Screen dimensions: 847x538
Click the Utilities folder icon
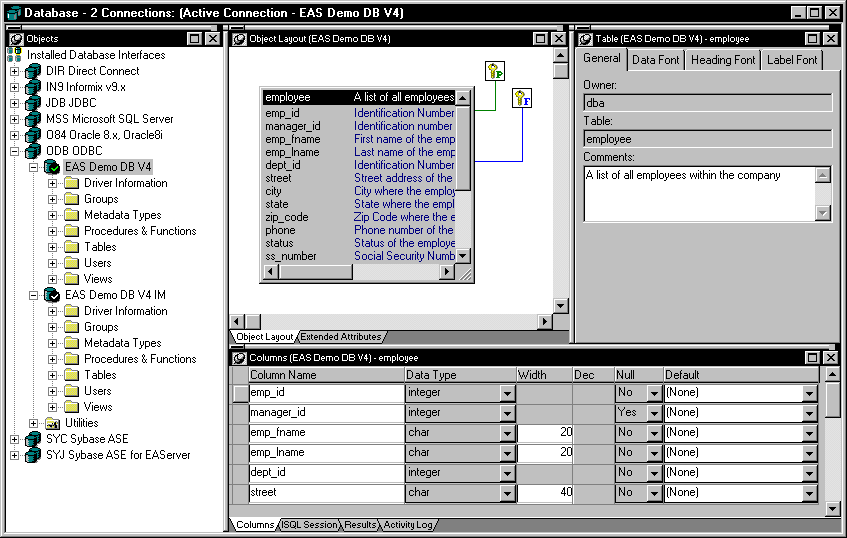click(52, 423)
